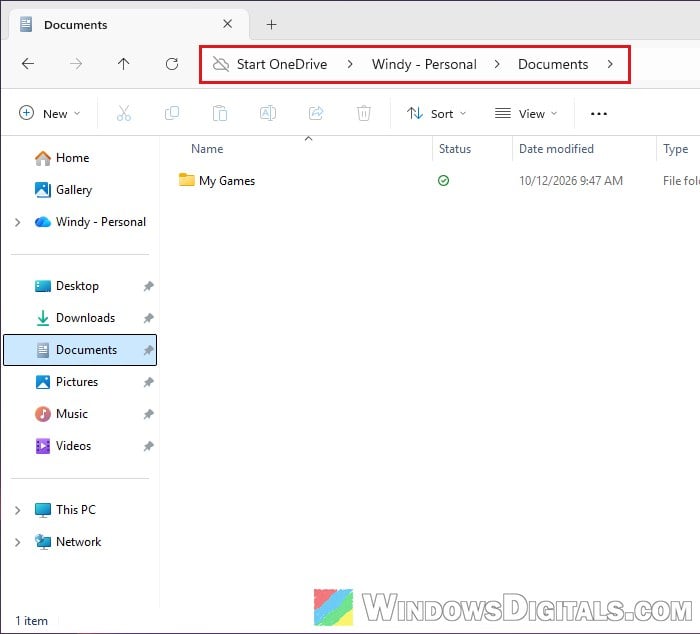
Task: Expand the chevron after Documents in path
Action: [x=610, y=64]
